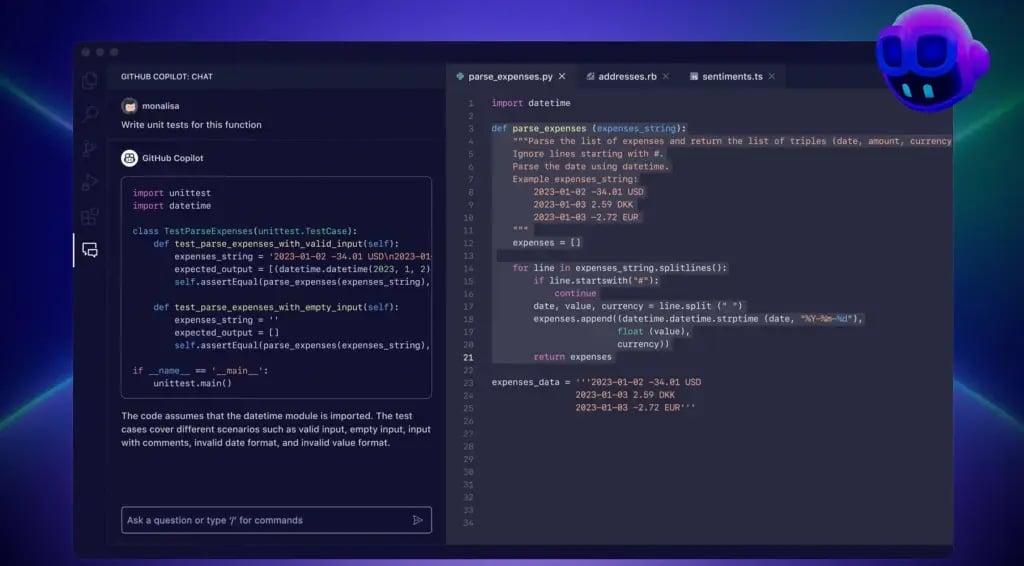The width and height of the screenshot is (1024, 566).
Task: Open Source Control view in activity bar
Action: pyautogui.click(x=90, y=149)
